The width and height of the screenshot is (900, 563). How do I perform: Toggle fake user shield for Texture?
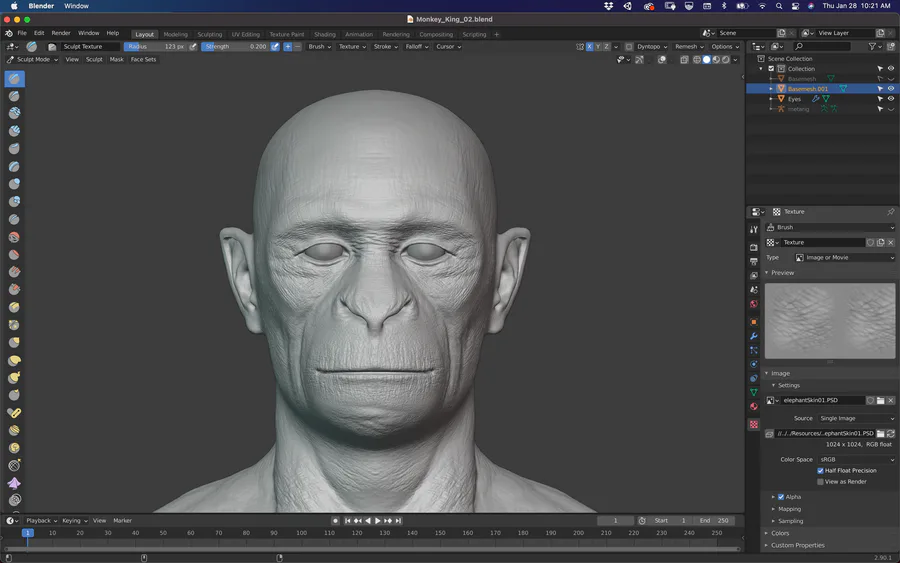tap(871, 242)
